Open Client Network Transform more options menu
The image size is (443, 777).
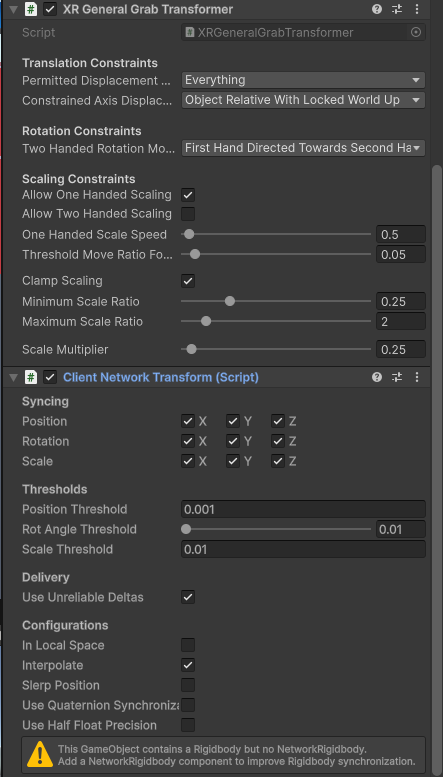pyautogui.click(x=417, y=378)
